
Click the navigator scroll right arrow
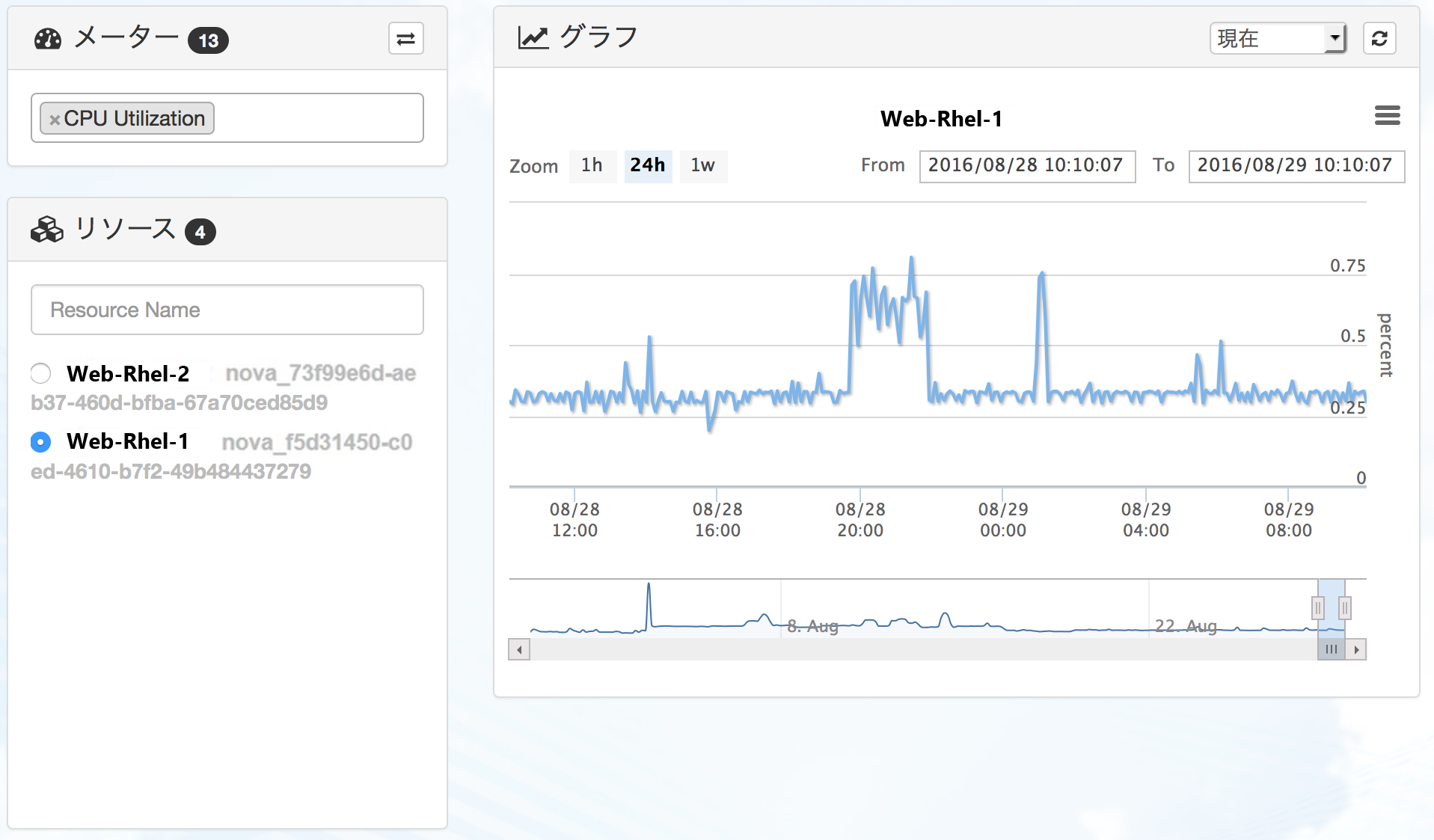[1356, 649]
